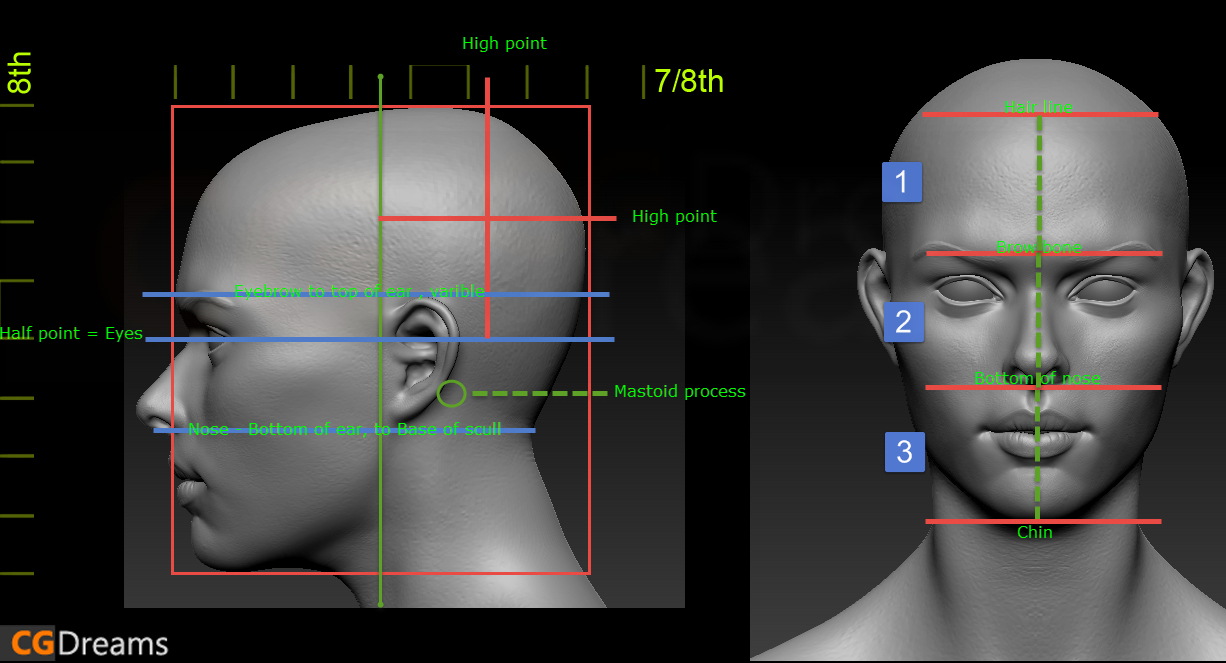Click the Half point = Eyes label
The image size is (1226, 663).
70,333
